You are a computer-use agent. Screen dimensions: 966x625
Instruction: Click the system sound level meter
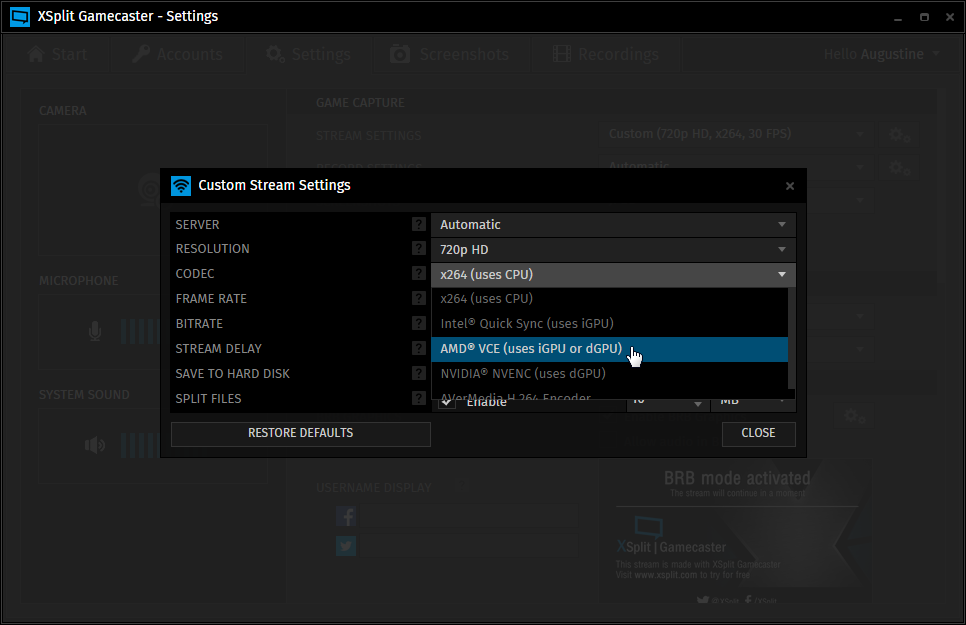coord(140,445)
